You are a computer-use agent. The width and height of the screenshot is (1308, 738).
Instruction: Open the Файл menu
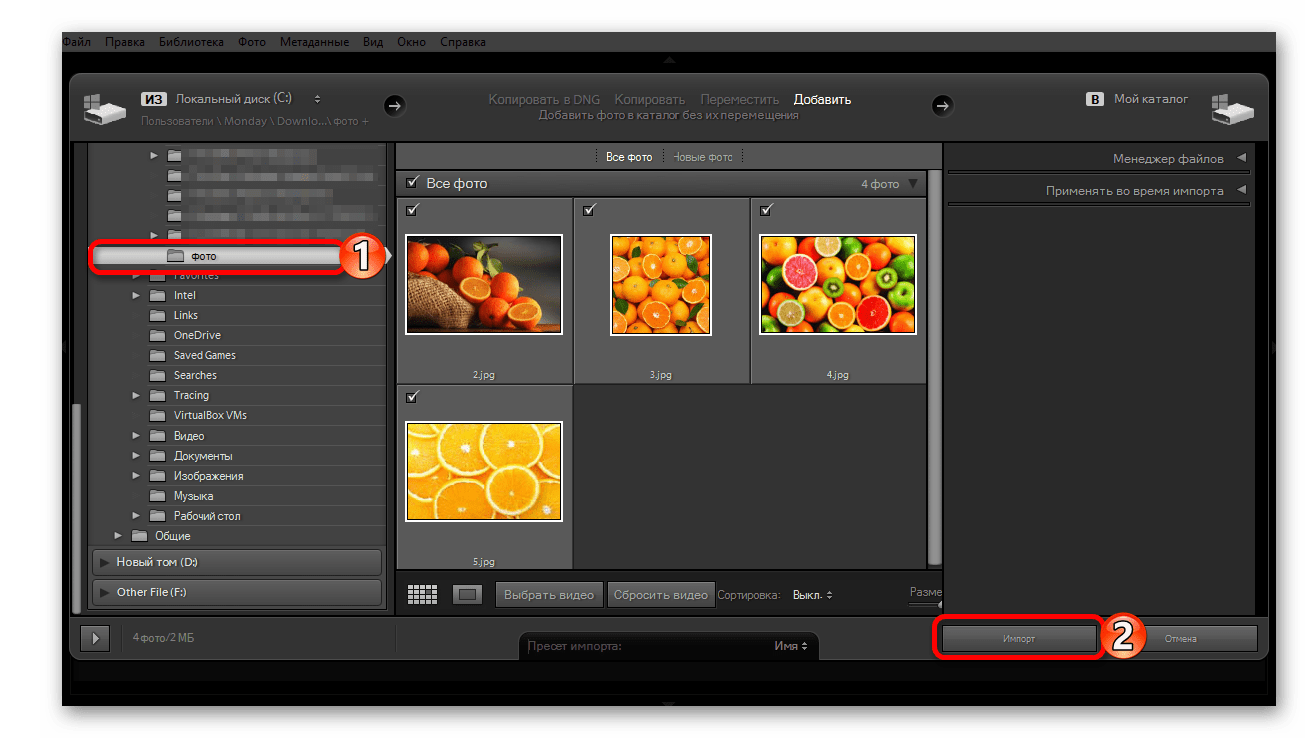76,42
